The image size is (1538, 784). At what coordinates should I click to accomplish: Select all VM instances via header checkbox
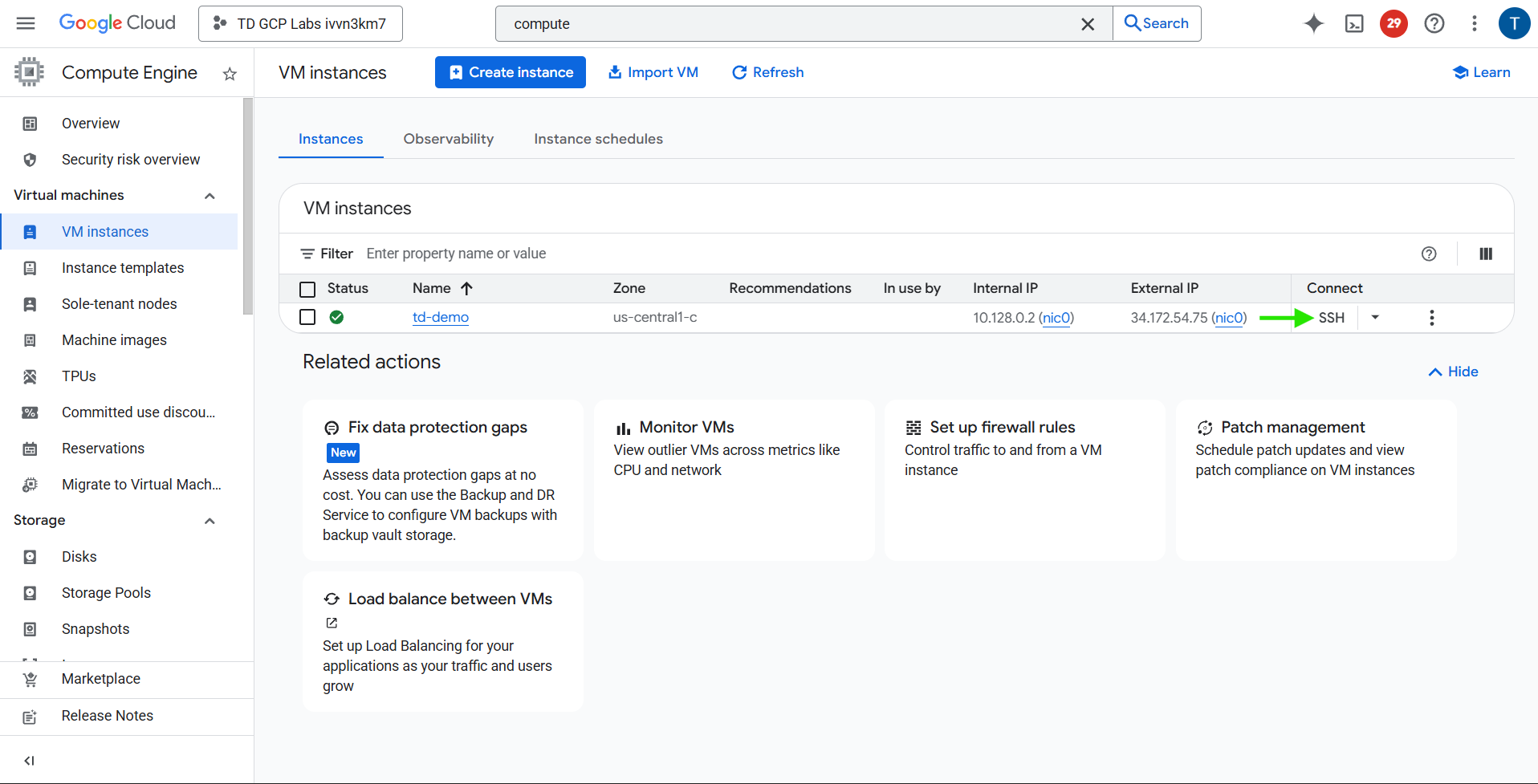pyautogui.click(x=307, y=288)
